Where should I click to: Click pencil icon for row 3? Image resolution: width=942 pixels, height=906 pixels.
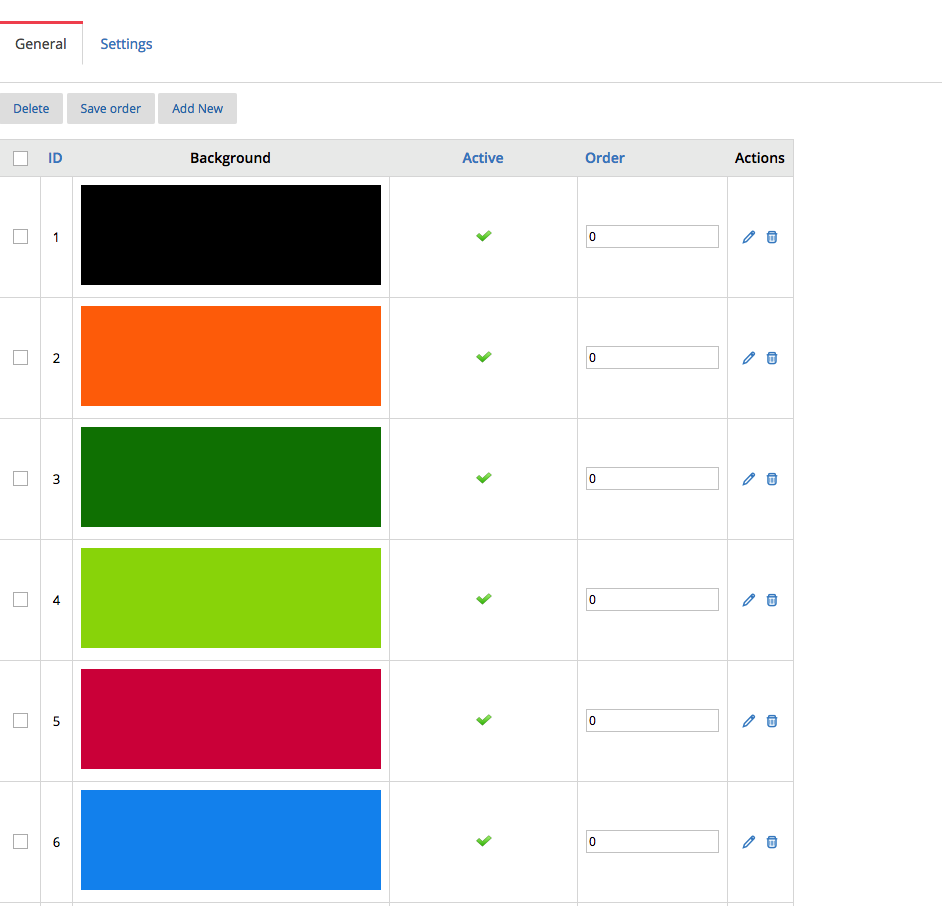pos(749,479)
